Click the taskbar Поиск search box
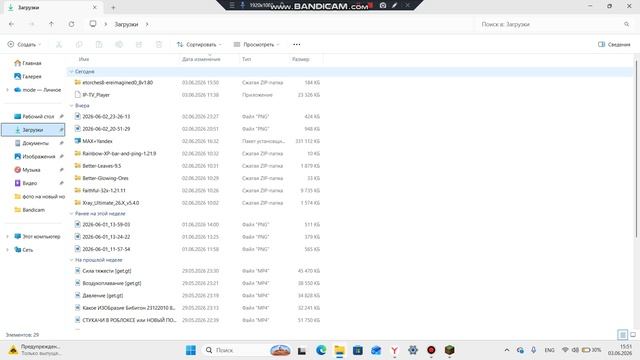The height and width of the screenshot is (360, 640). click(235, 350)
